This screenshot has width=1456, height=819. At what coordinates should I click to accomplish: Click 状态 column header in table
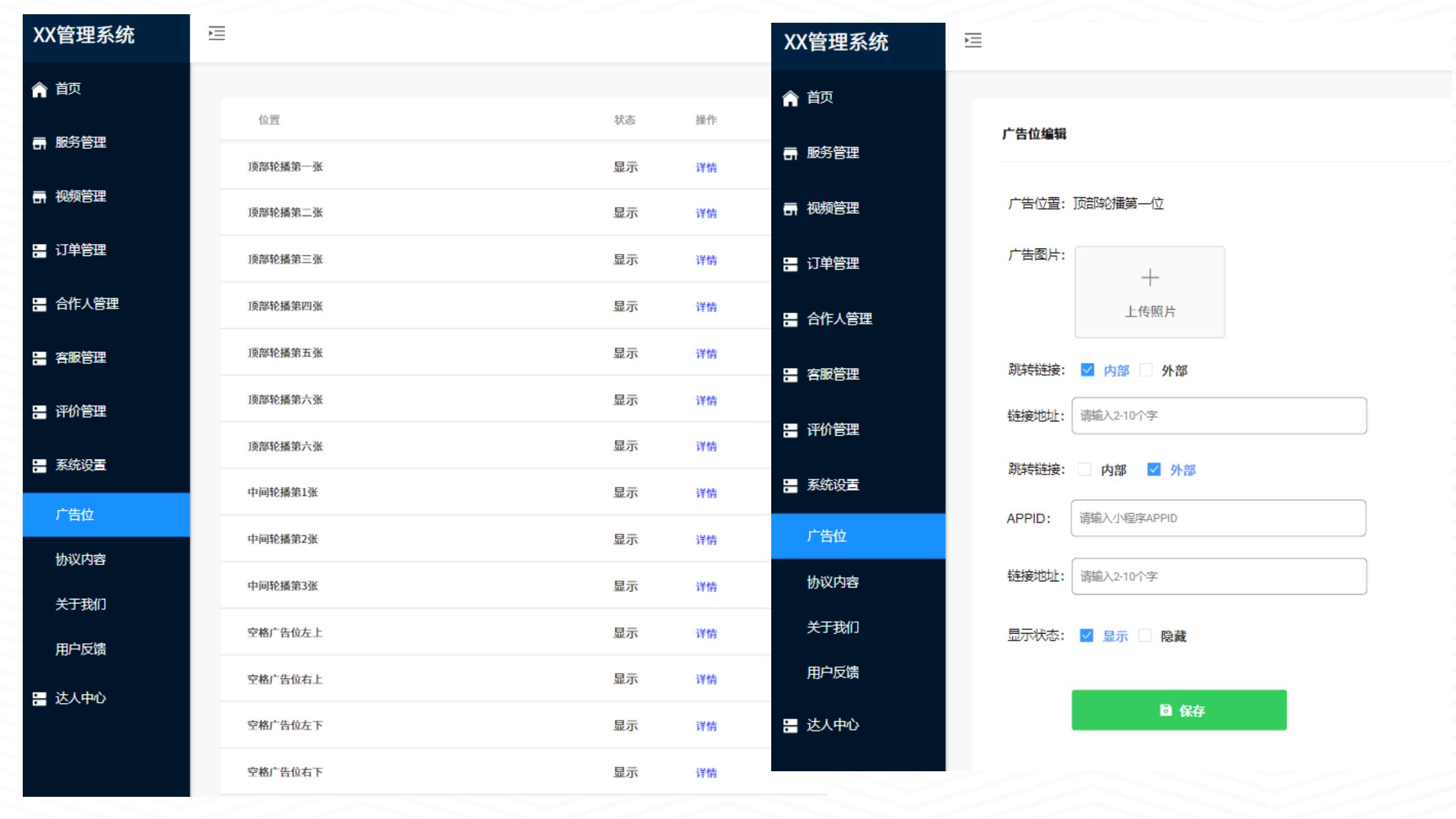(x=625, y=120)
